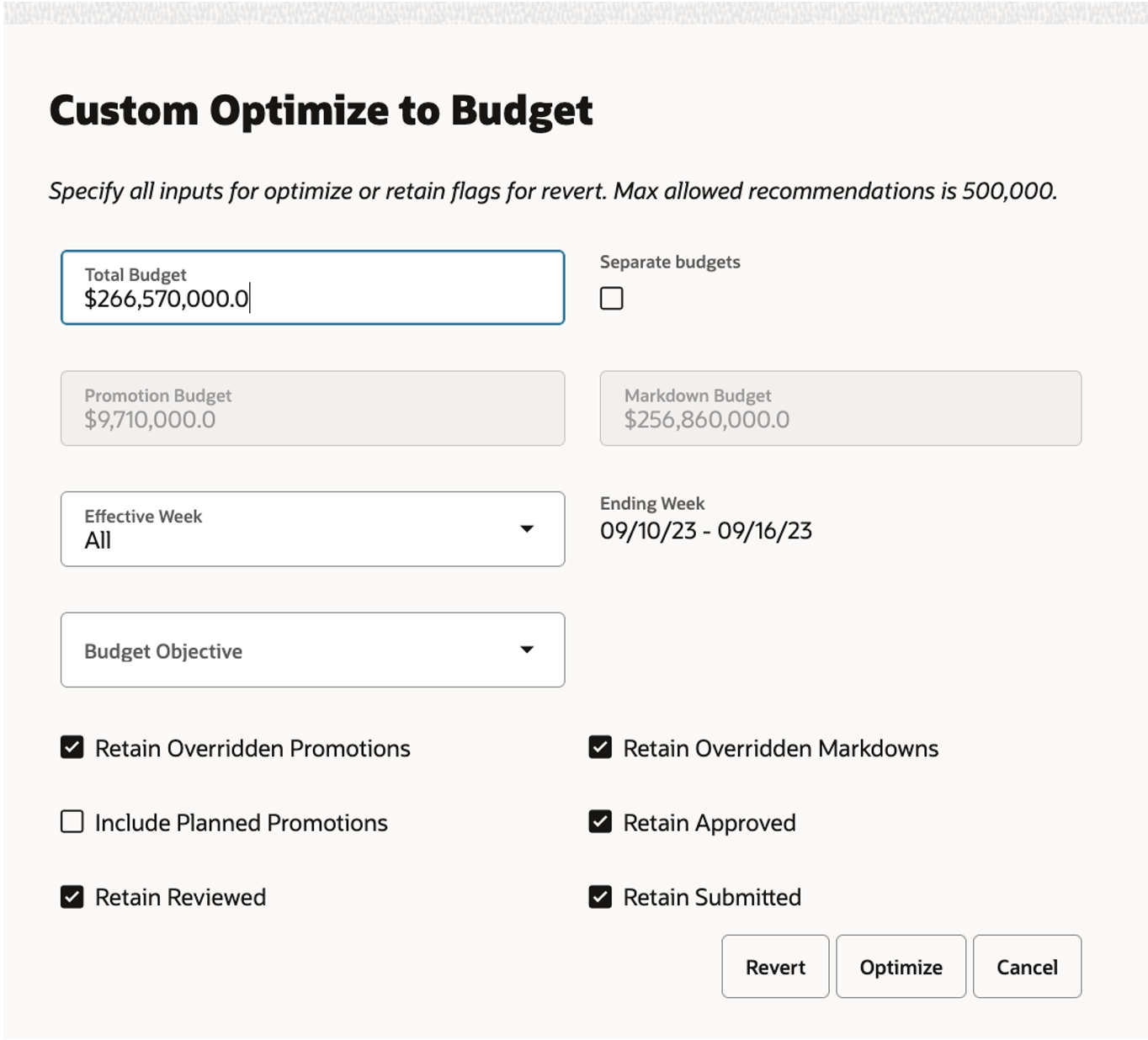The height and width of the screenshot is (1040, 1148).
Task: Uncheck Retain Overridden Promotions
Action: 72,747
